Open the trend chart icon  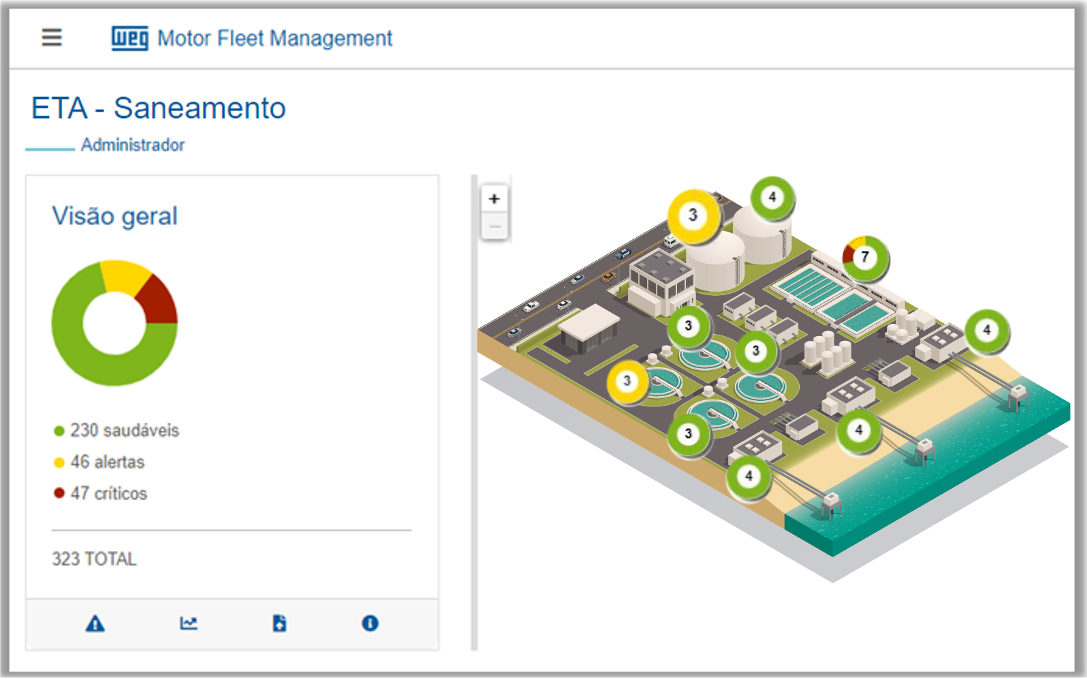[188, 624]
